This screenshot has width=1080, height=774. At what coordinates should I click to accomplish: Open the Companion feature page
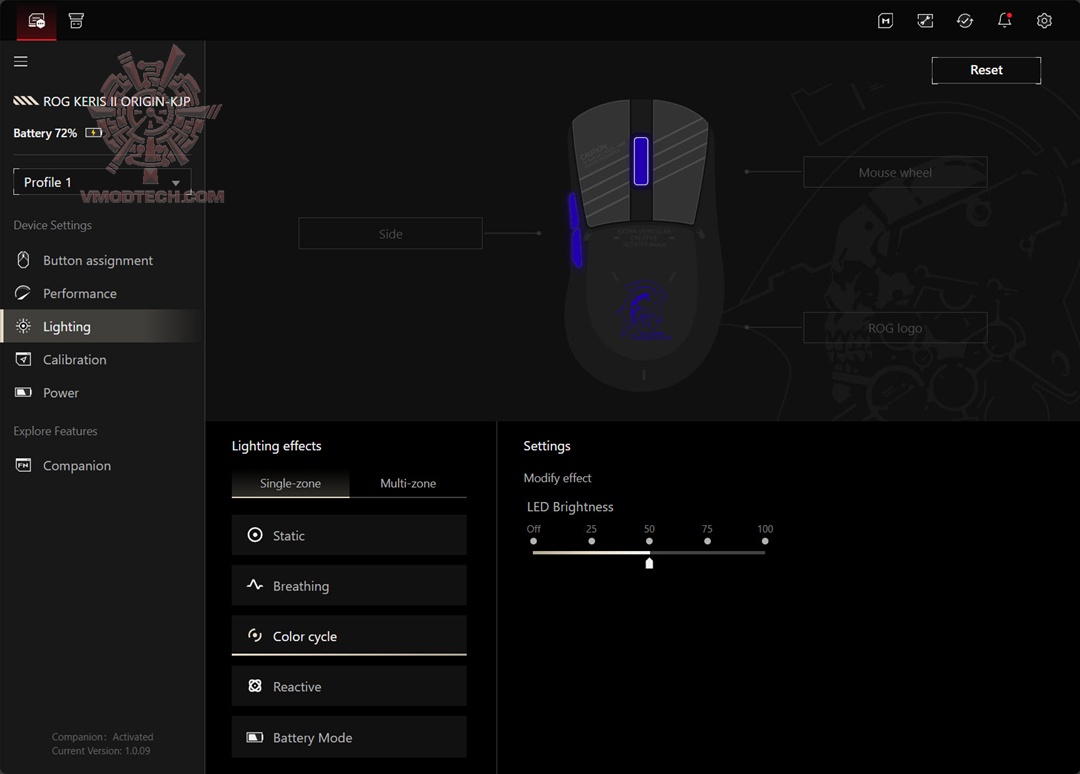tap(76, 466)
